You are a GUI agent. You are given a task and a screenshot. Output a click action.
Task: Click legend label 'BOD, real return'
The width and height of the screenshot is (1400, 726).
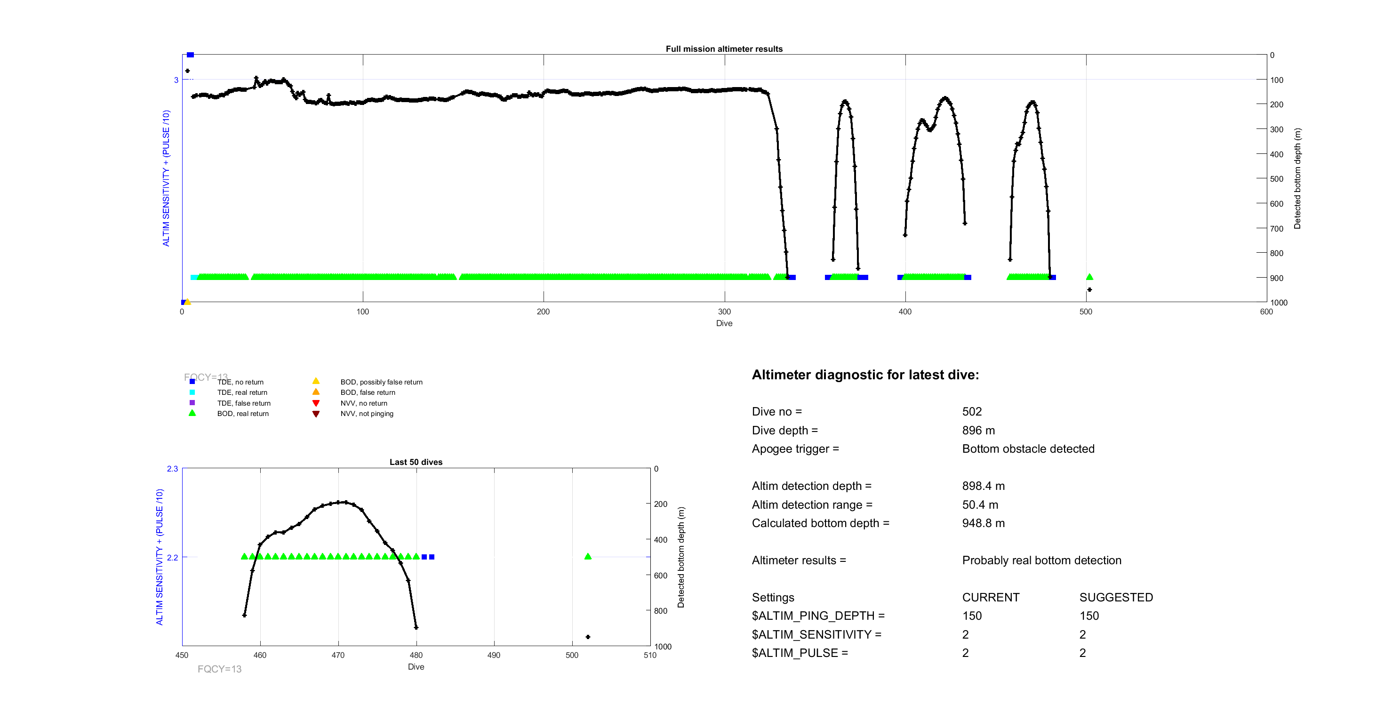(243, 414)
